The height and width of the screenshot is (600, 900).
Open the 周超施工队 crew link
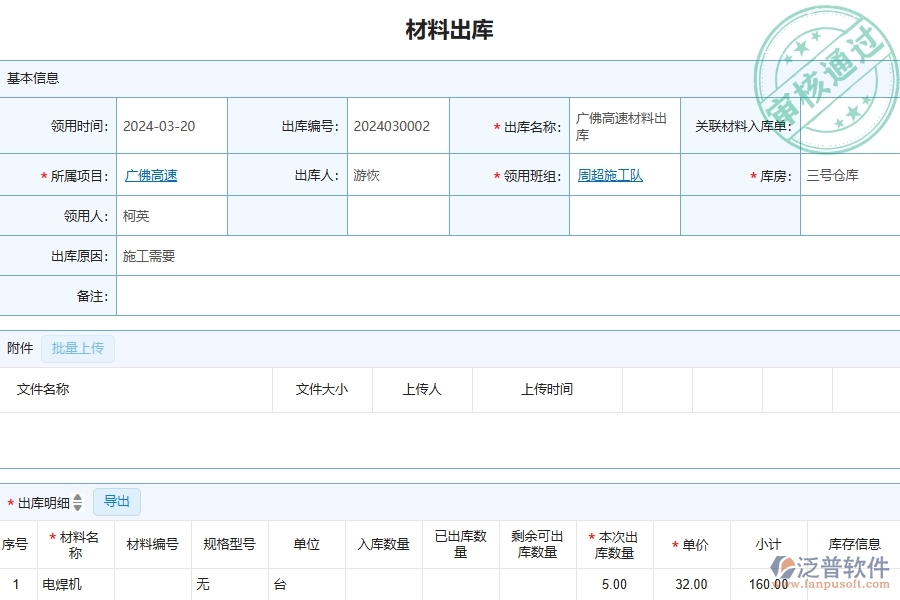610,175
